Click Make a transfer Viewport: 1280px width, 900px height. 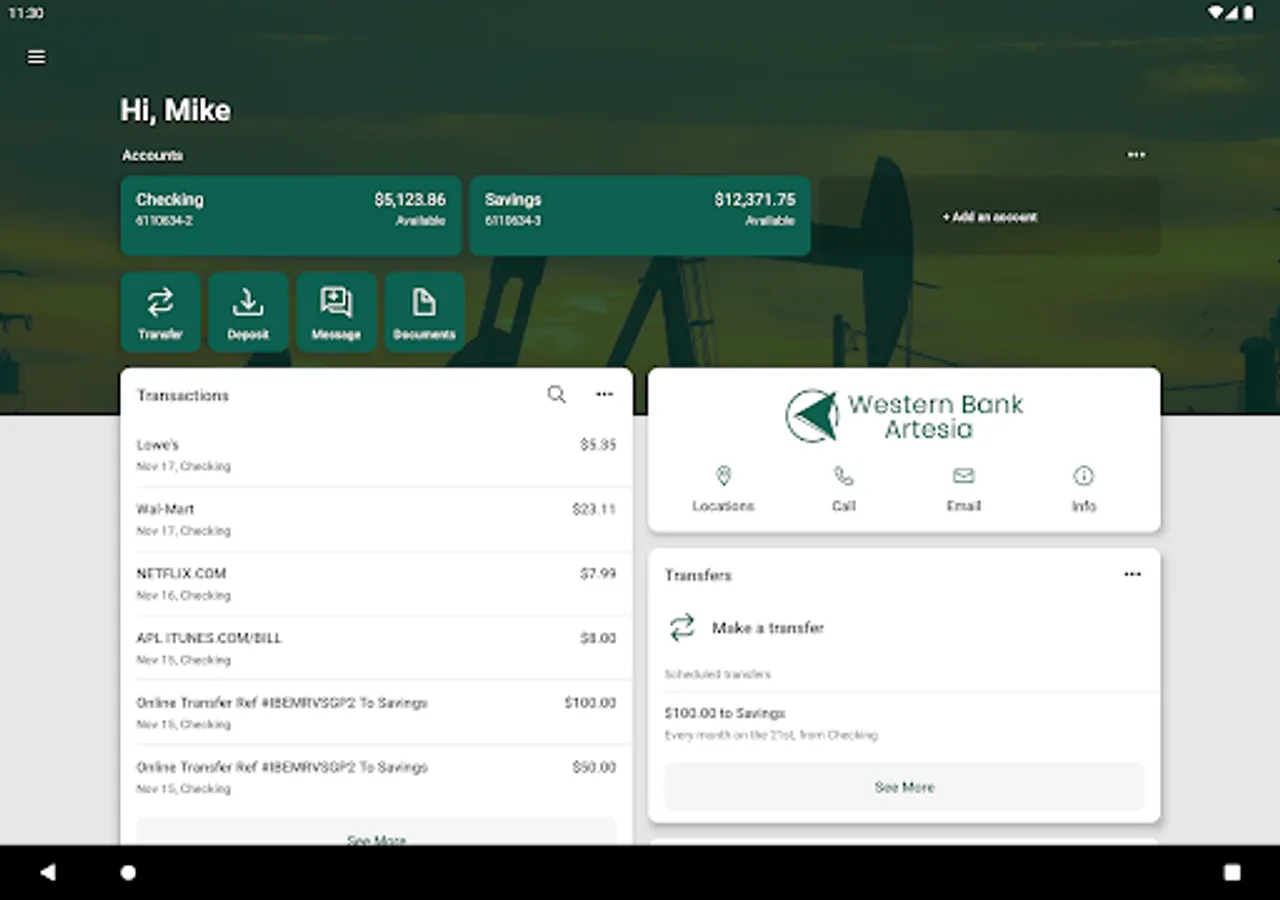(x=767, y=628)
